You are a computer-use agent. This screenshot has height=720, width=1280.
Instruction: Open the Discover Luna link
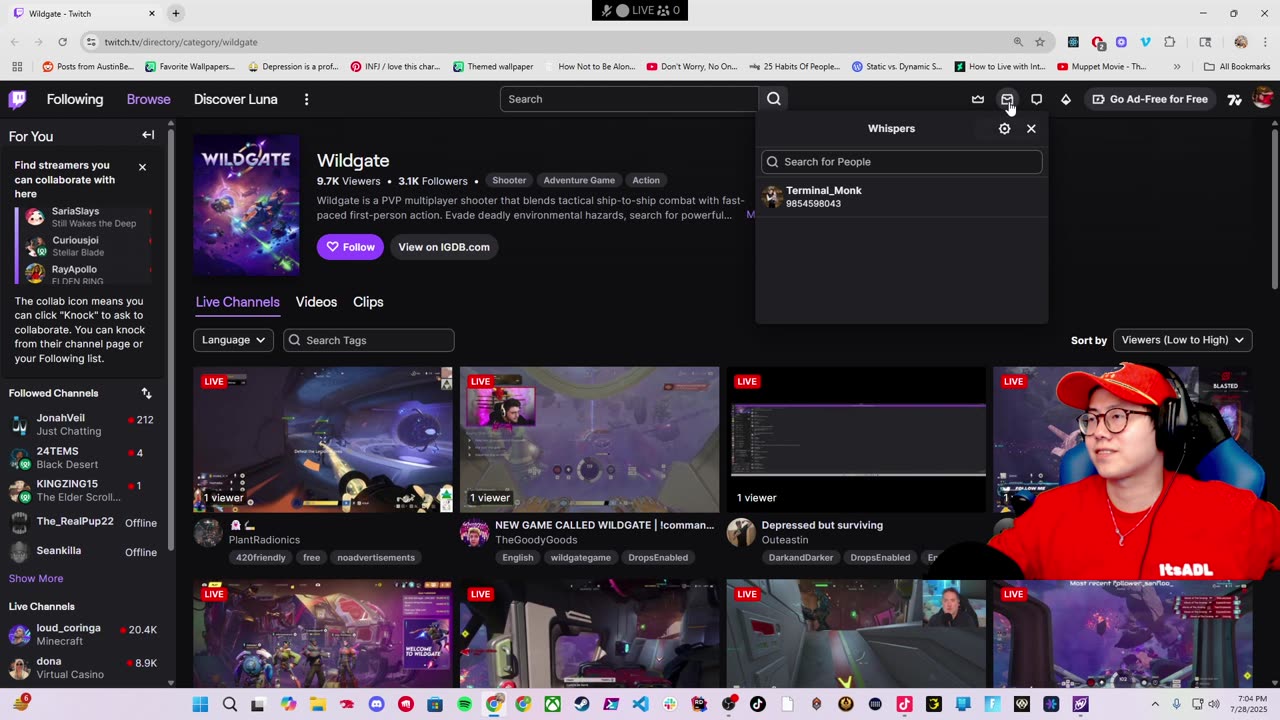pyautogui.click(x=236, y=99)
